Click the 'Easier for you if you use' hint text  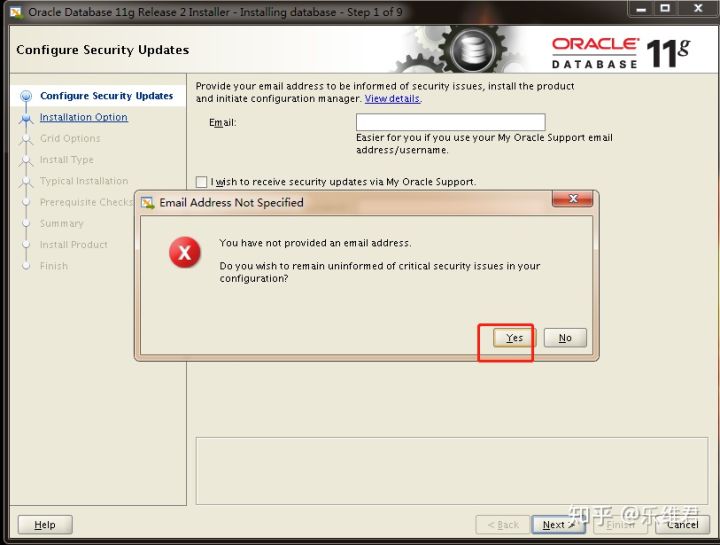[x=484, y=144]
